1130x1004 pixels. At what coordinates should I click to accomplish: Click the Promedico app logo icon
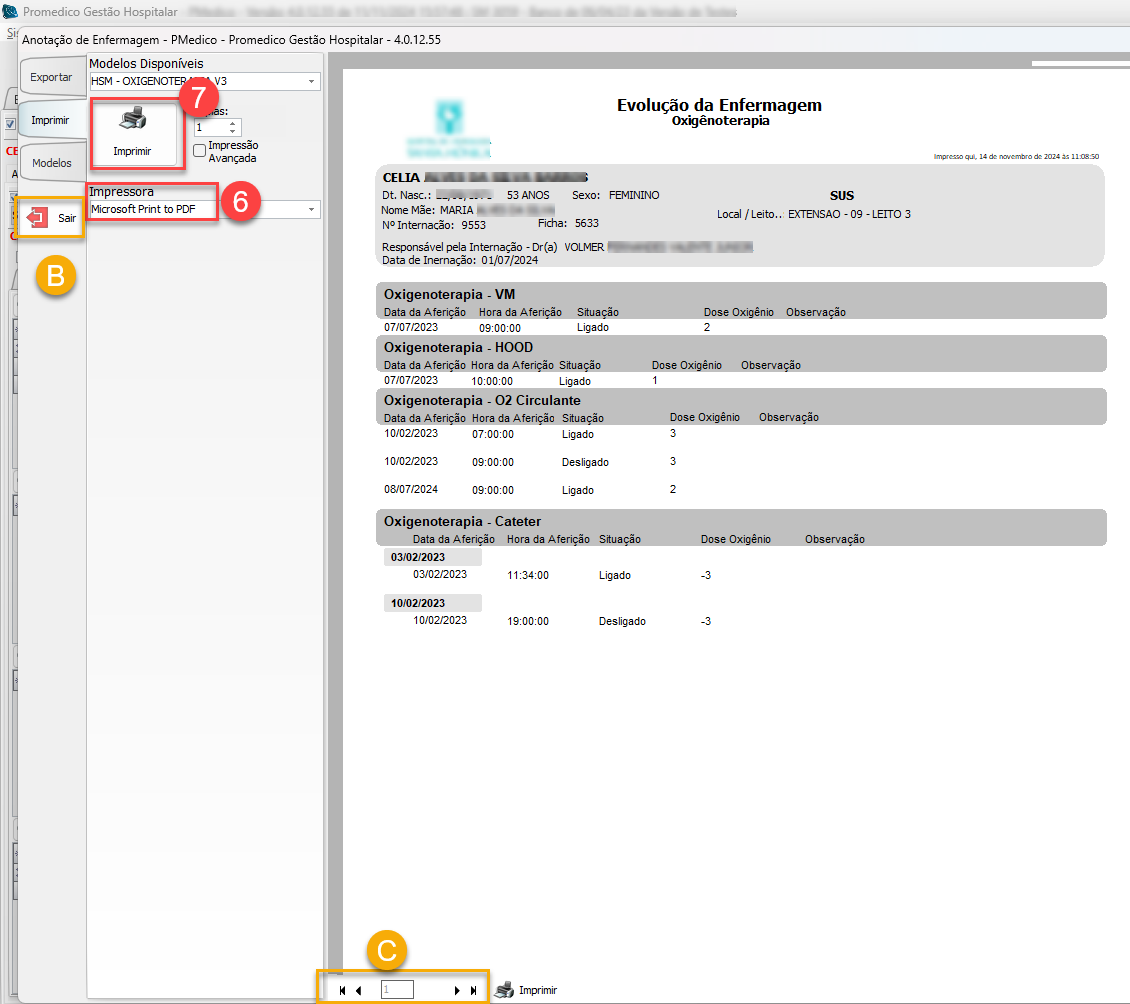click(x=12, y=12)
